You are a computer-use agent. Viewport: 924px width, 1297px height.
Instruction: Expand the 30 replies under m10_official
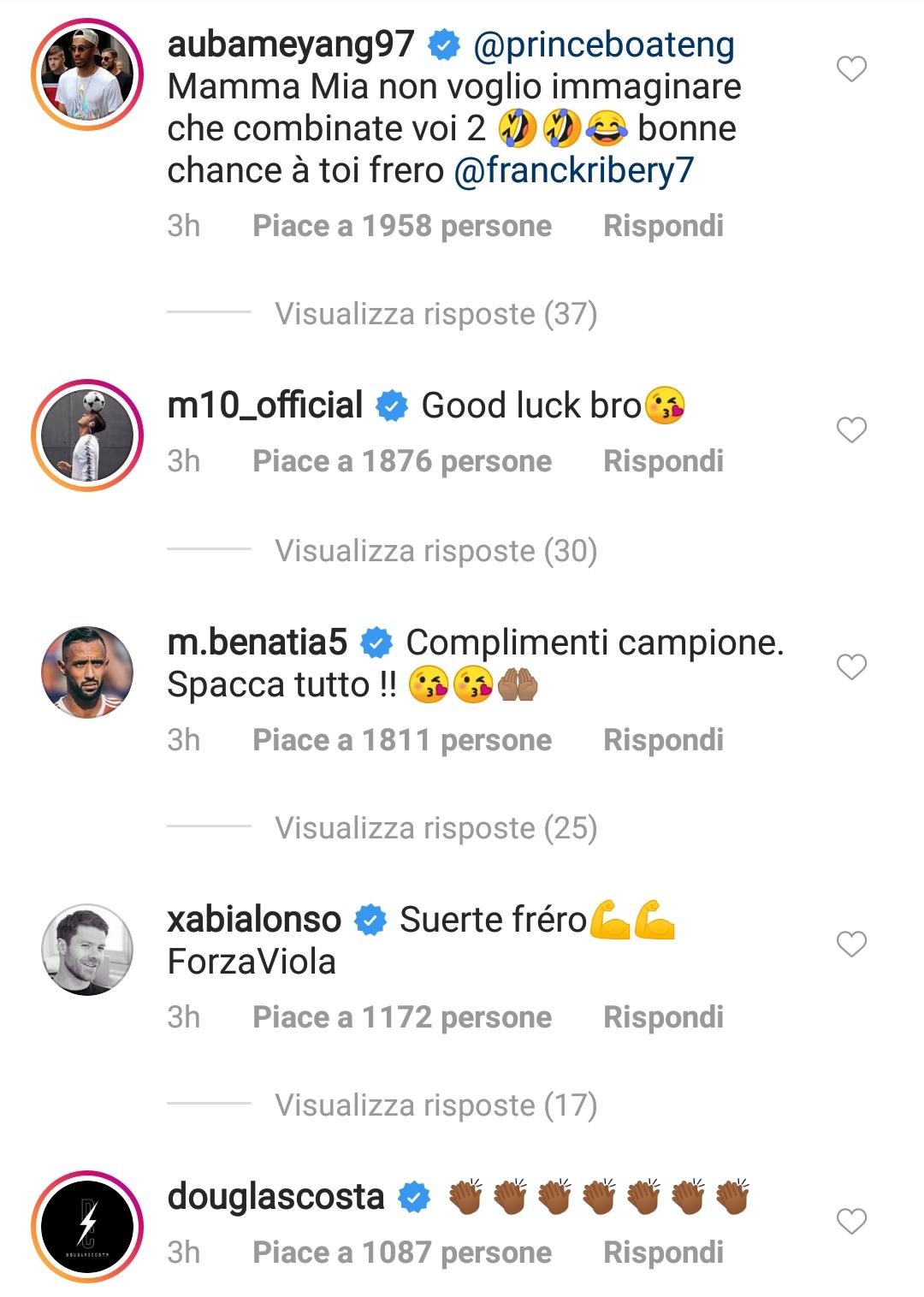435,551
